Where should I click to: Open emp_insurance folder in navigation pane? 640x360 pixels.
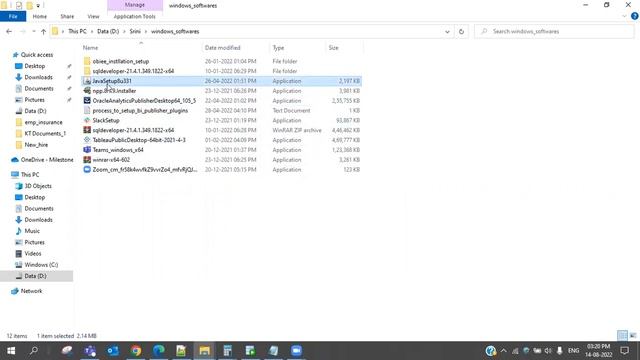click(43, 122)
